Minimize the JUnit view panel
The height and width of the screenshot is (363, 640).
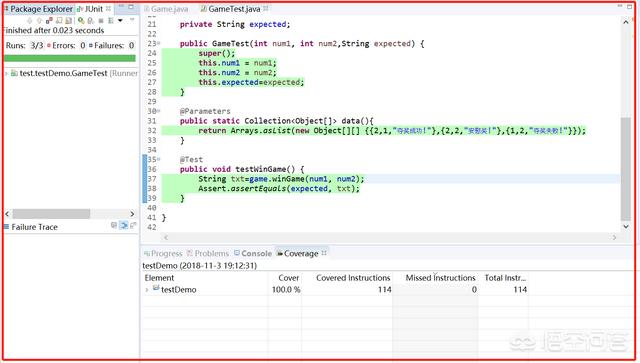coord(121,7)
